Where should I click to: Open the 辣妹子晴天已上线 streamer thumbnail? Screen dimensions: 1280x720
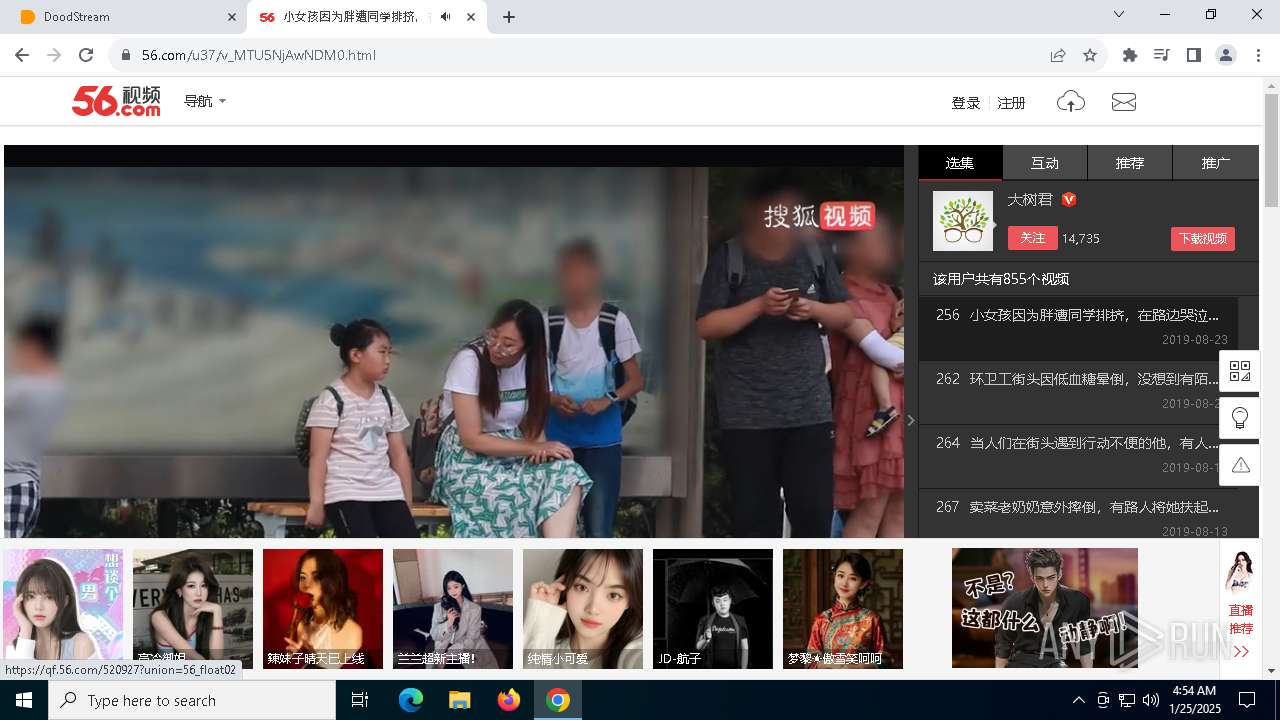coord(323,608)
